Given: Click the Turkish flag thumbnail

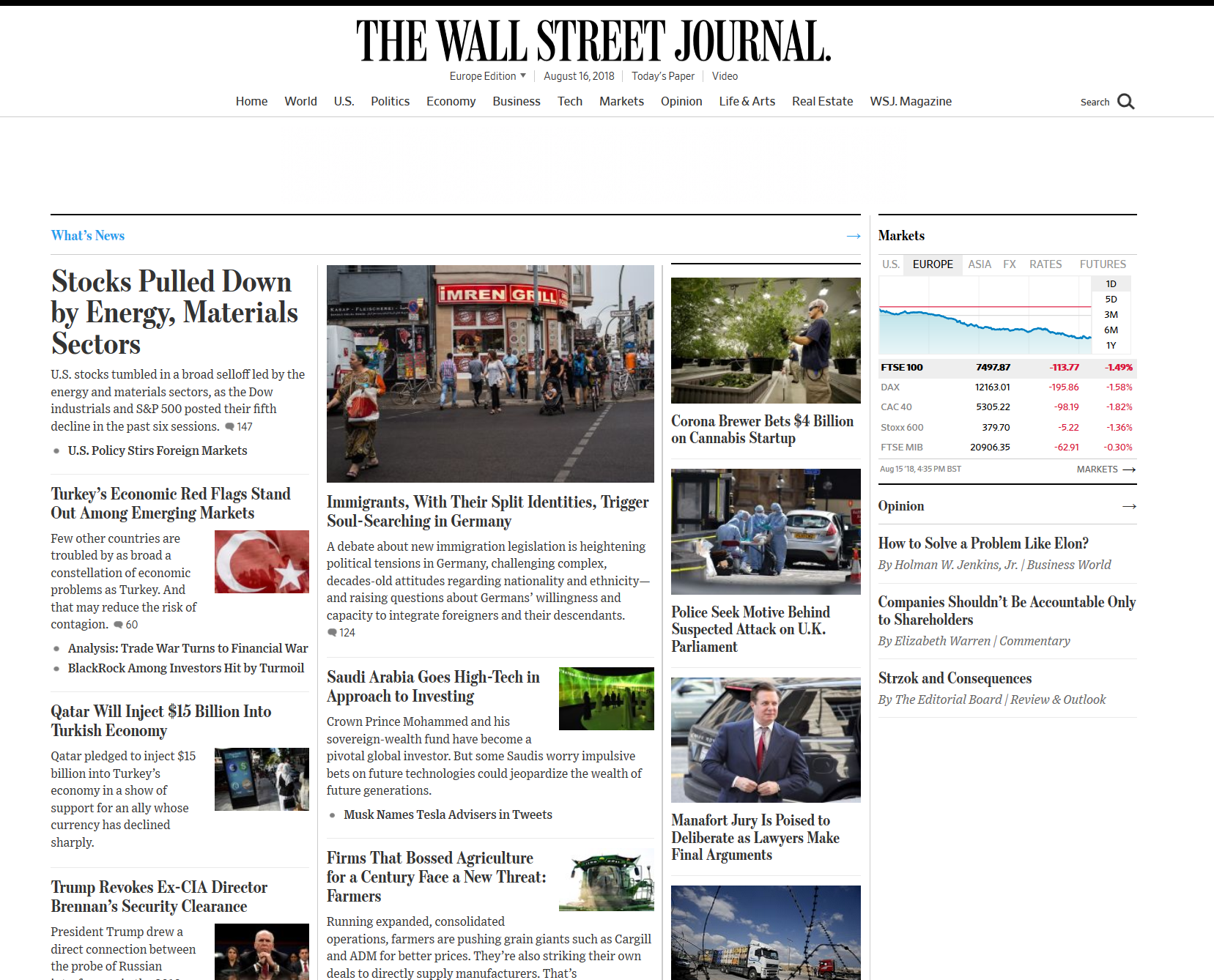Looking at the screenshot, I should tap(262, 562).
